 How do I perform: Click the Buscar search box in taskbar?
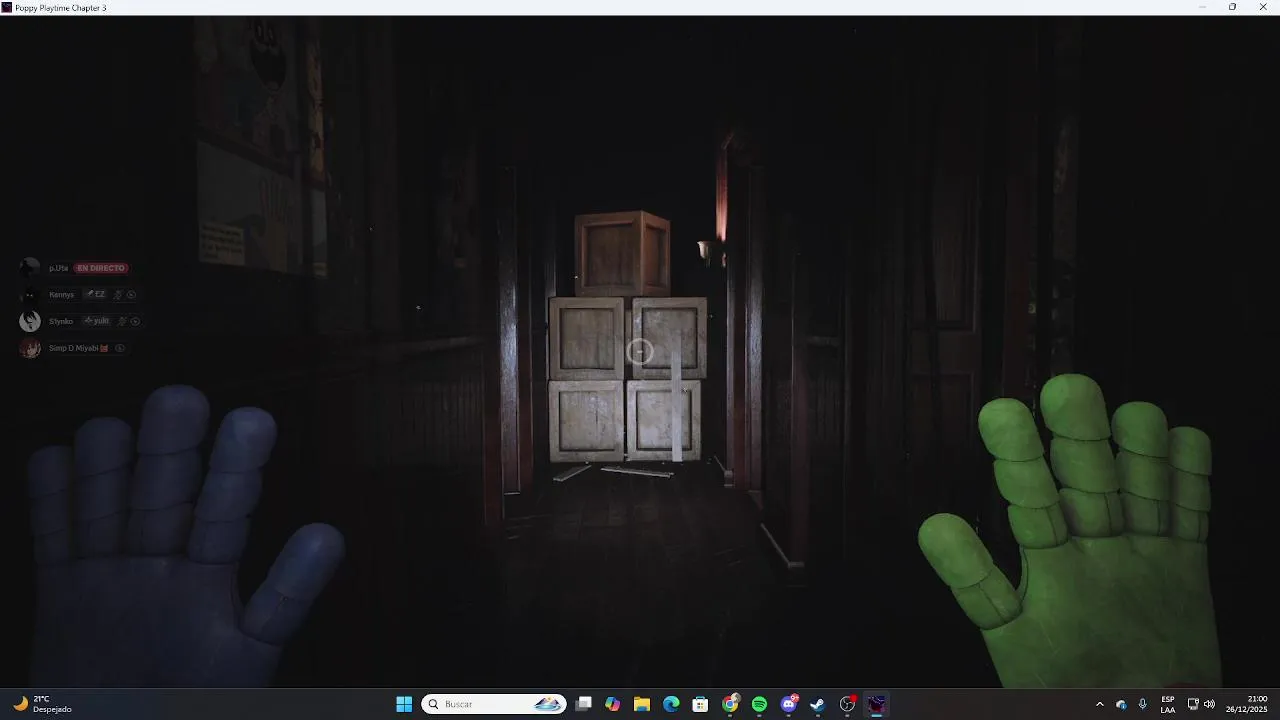tap(494, 704)
